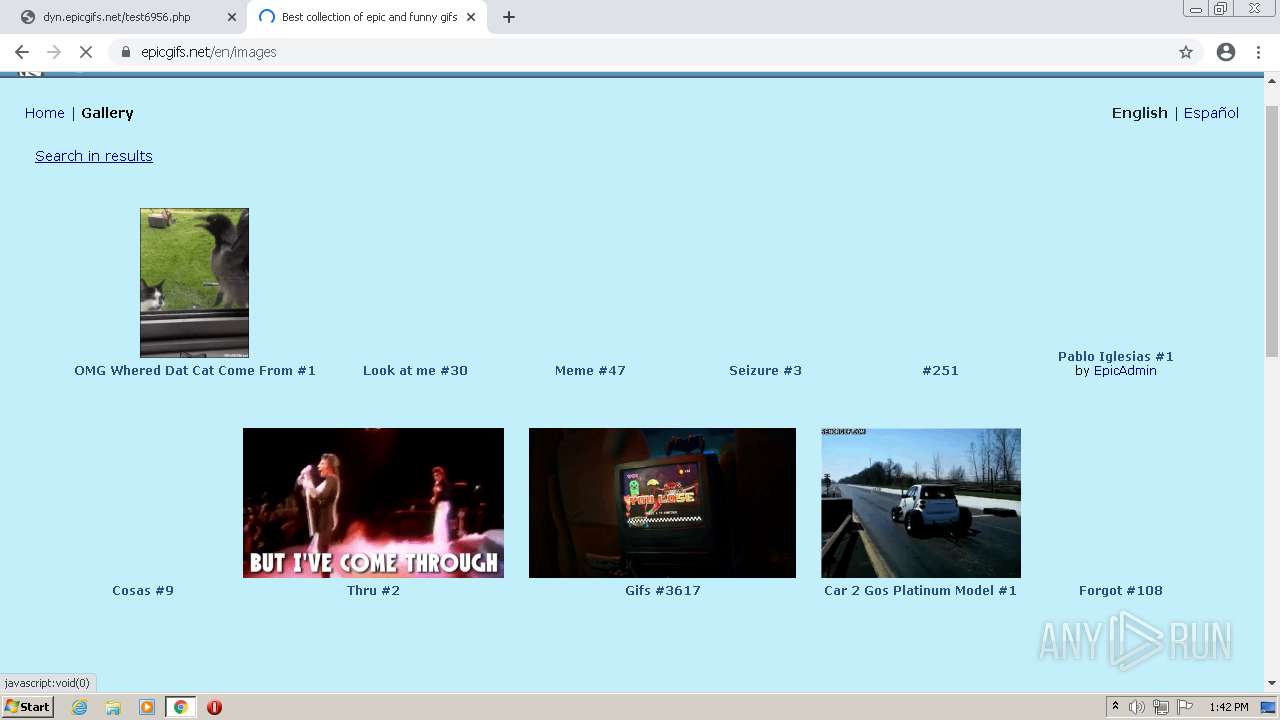The width and height of the screenshot is (1280, 720).
Task: Go back to the previous page
Action: (x=21, y=52)
